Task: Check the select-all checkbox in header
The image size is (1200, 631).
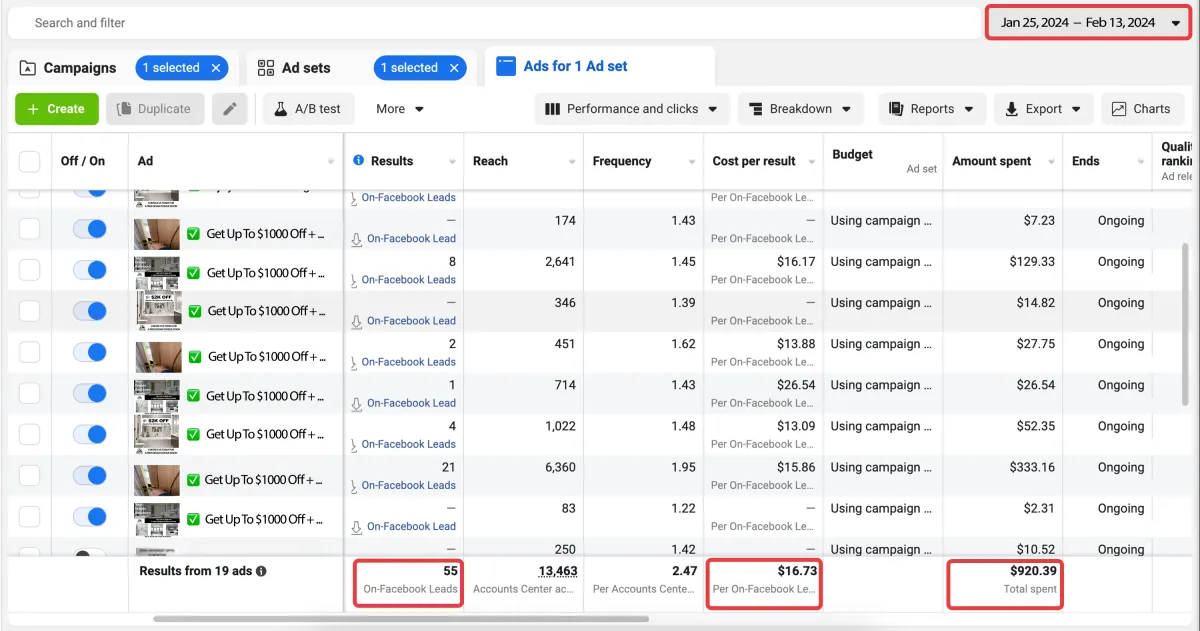Action: 30,161
